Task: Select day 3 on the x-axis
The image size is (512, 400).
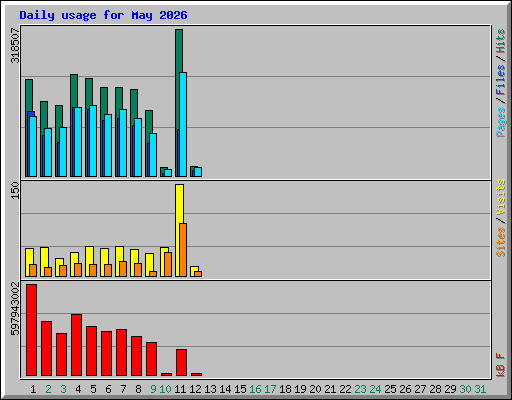Action: click(63, 389)
